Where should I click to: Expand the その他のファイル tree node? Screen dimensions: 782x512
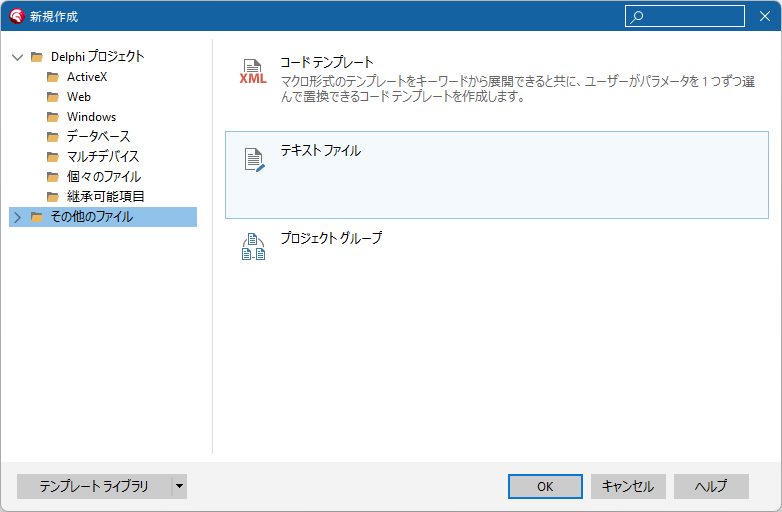(x=17, y=217)
